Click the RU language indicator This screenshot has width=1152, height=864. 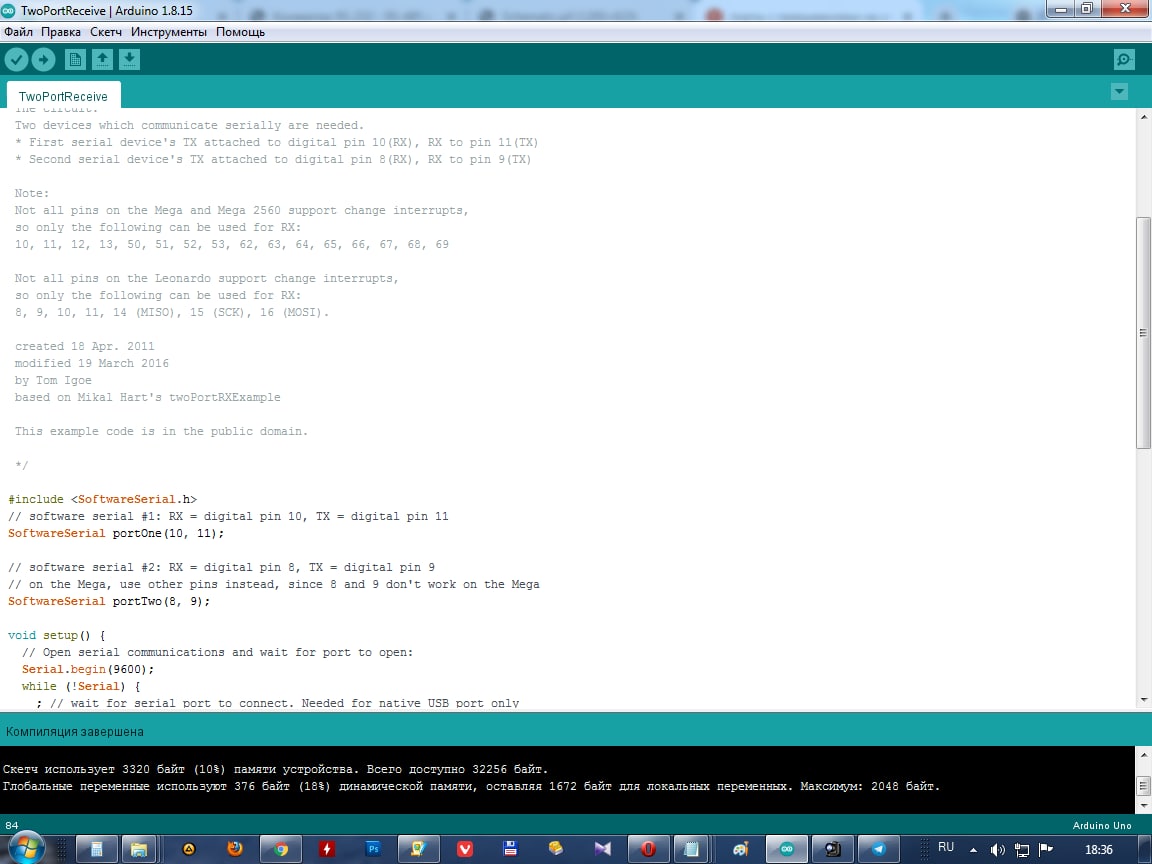[946, 847]
